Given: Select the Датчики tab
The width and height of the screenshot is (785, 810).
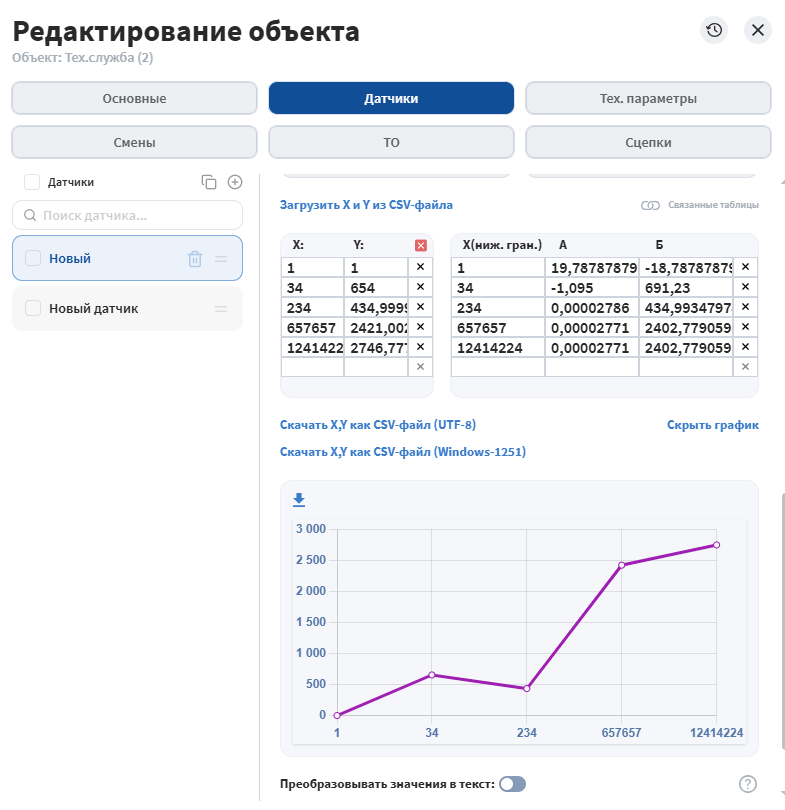Looking at the screenshot, I should tap(391, 98).
